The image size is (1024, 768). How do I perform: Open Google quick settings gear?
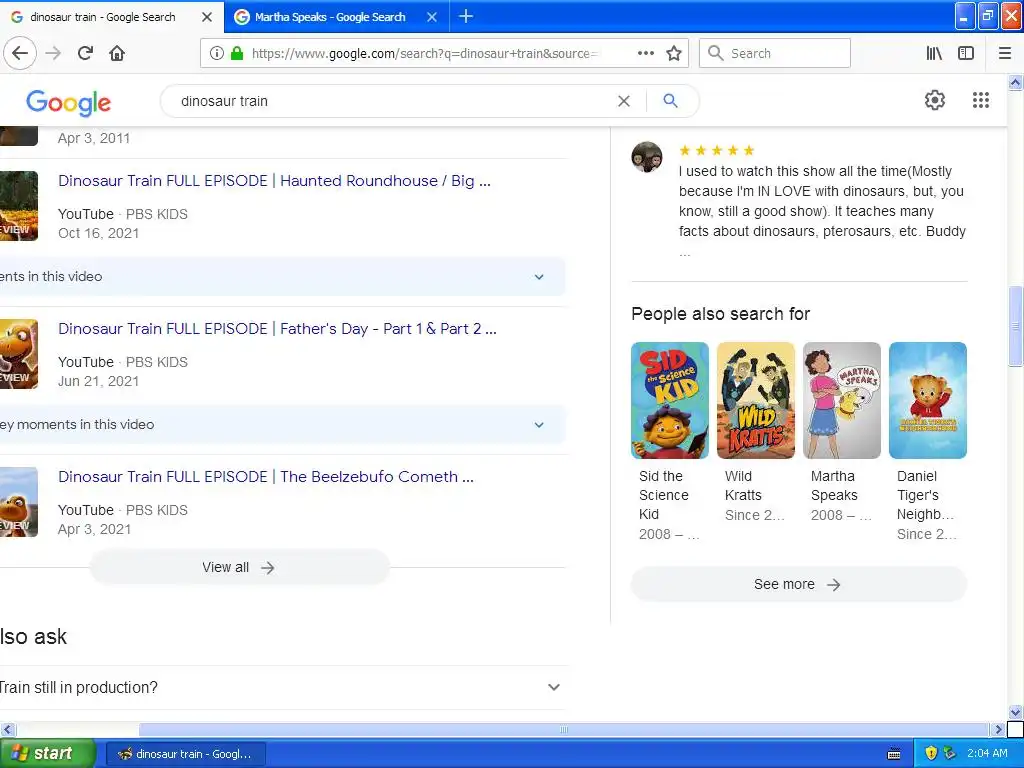click(935, 100)
